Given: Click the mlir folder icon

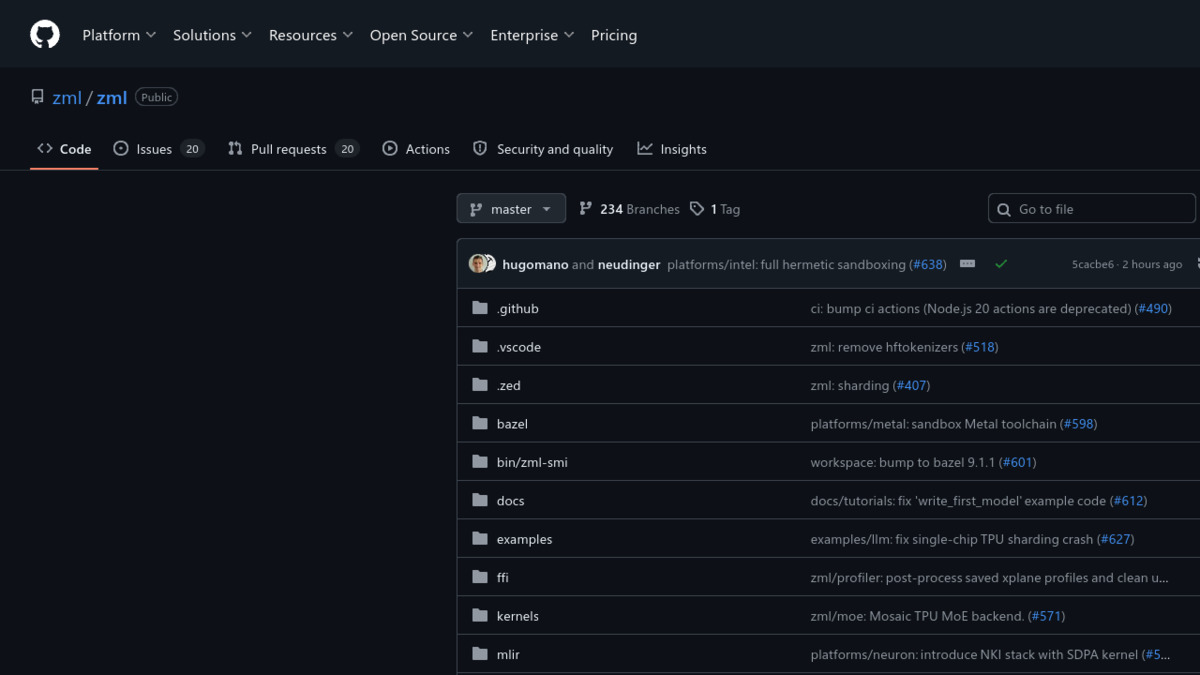Looking at the screenshot, I should coord(480,654).
